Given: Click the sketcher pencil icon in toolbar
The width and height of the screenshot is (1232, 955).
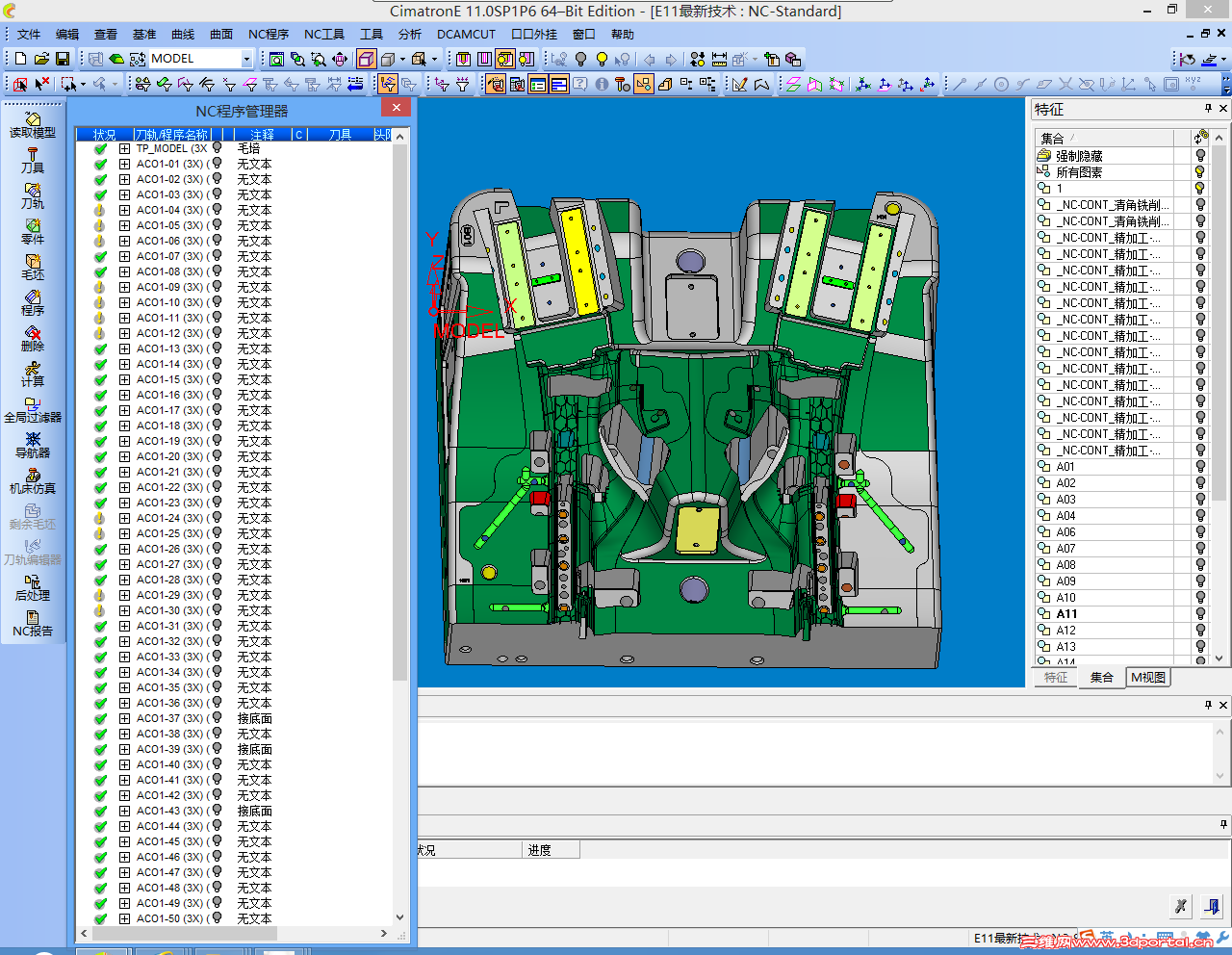Looking at the screenshot, I should pos(739,84).
